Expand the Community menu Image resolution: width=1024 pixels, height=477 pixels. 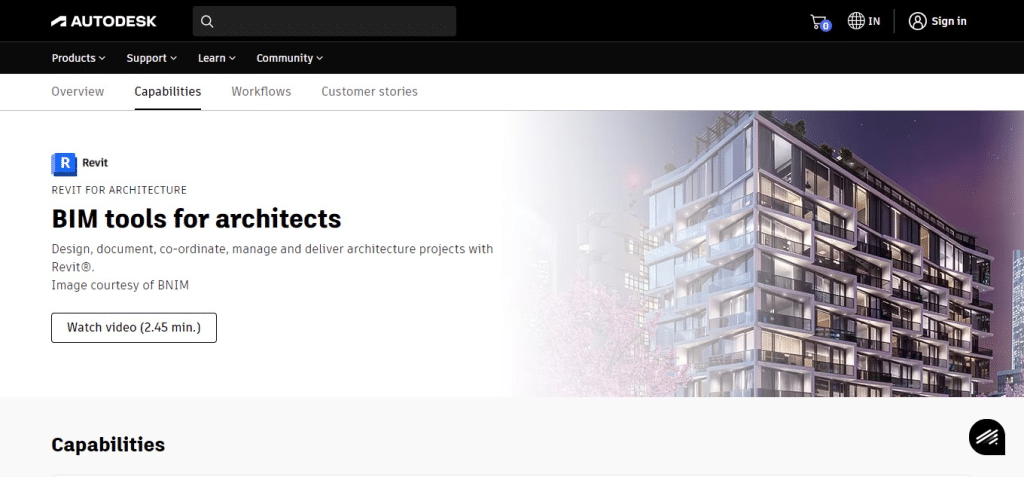289,58
